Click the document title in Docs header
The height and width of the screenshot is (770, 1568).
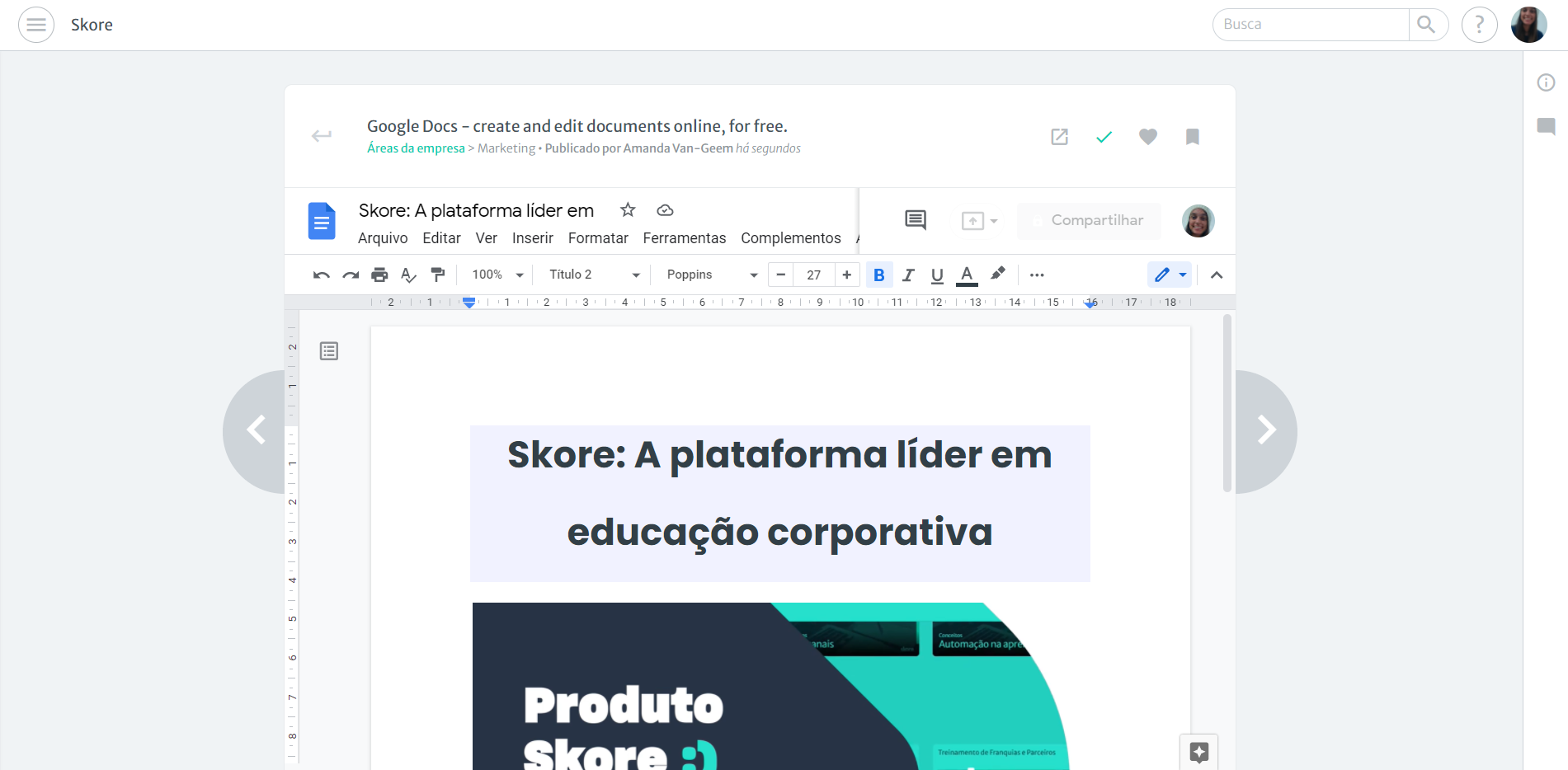pyautogui.click(x=477, y=211)
